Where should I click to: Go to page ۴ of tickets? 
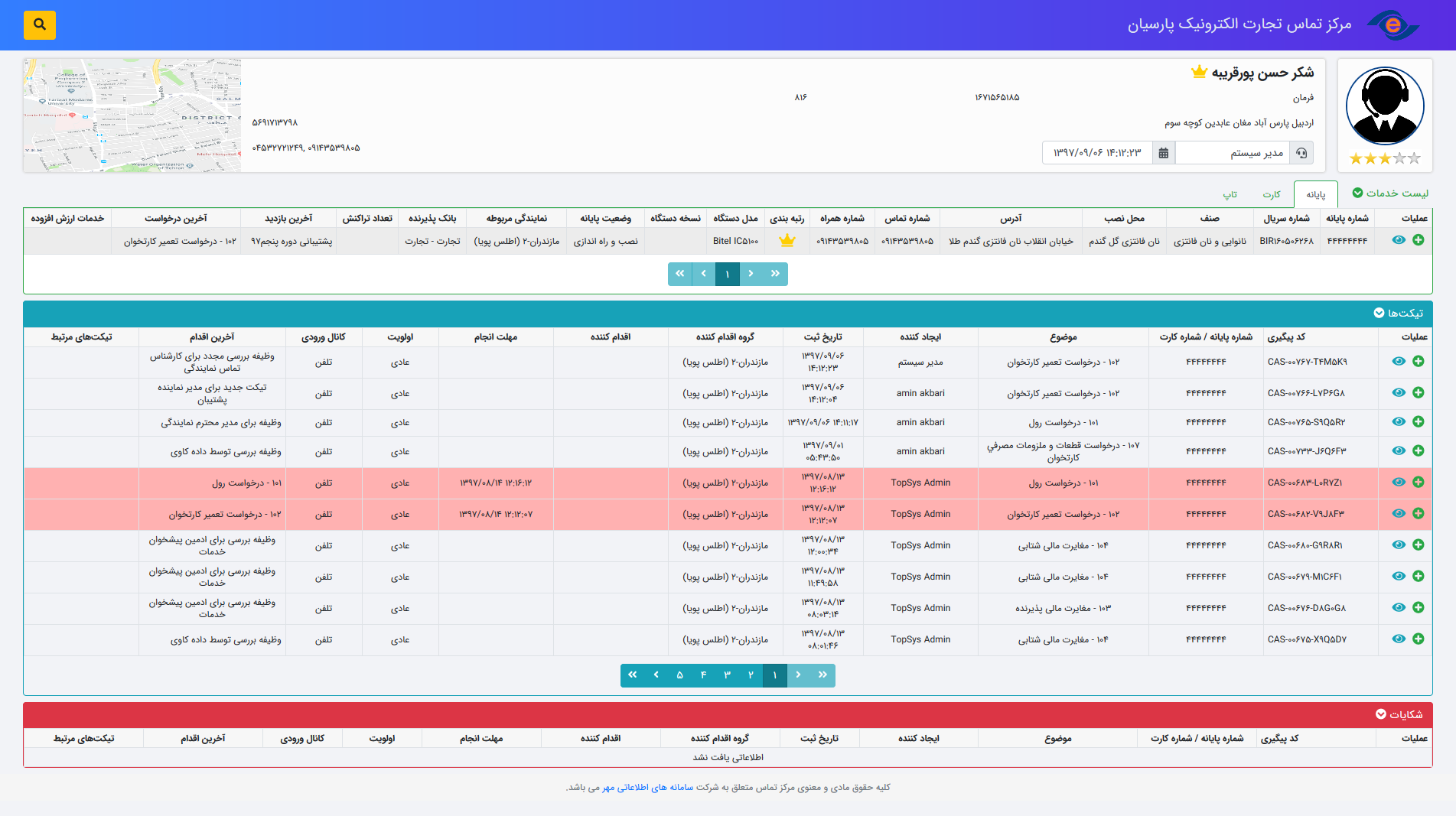[x=704, y=675]
